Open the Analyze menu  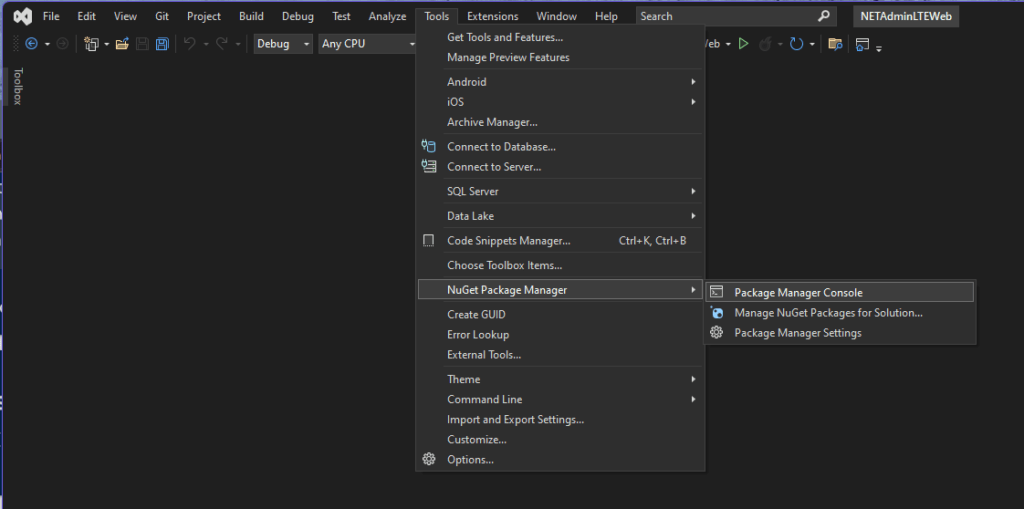coord(387,16)
